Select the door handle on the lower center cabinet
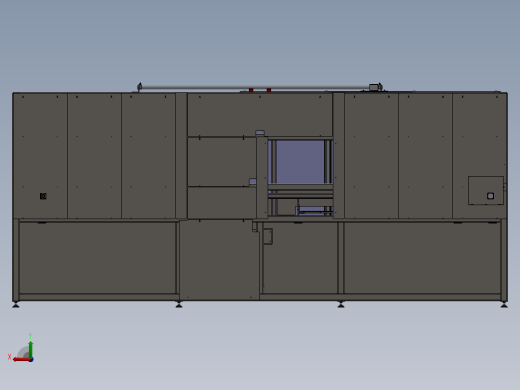 click(x=268, y=236)
